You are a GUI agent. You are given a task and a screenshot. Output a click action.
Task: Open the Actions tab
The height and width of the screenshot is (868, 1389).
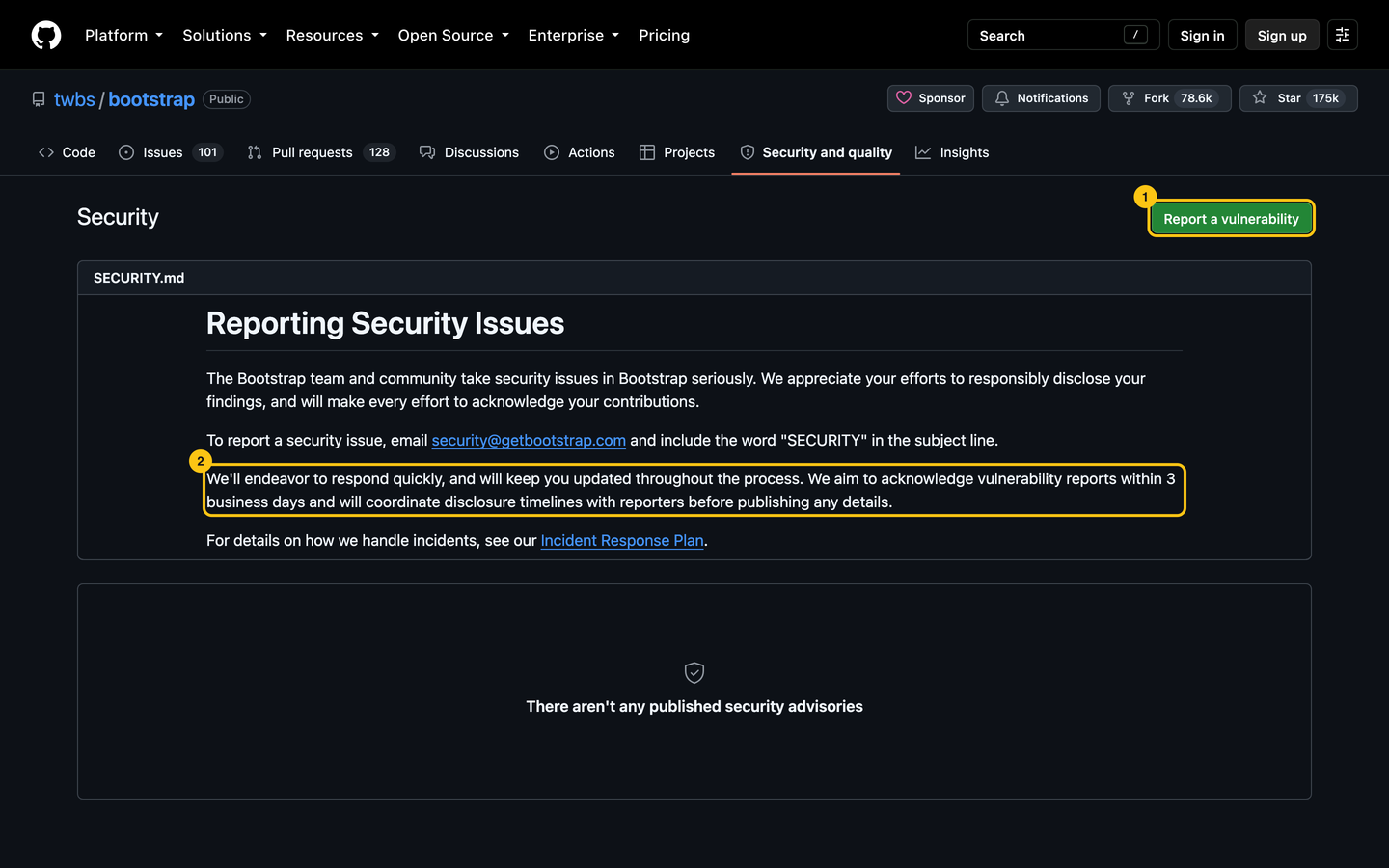(x=579, y=152)
